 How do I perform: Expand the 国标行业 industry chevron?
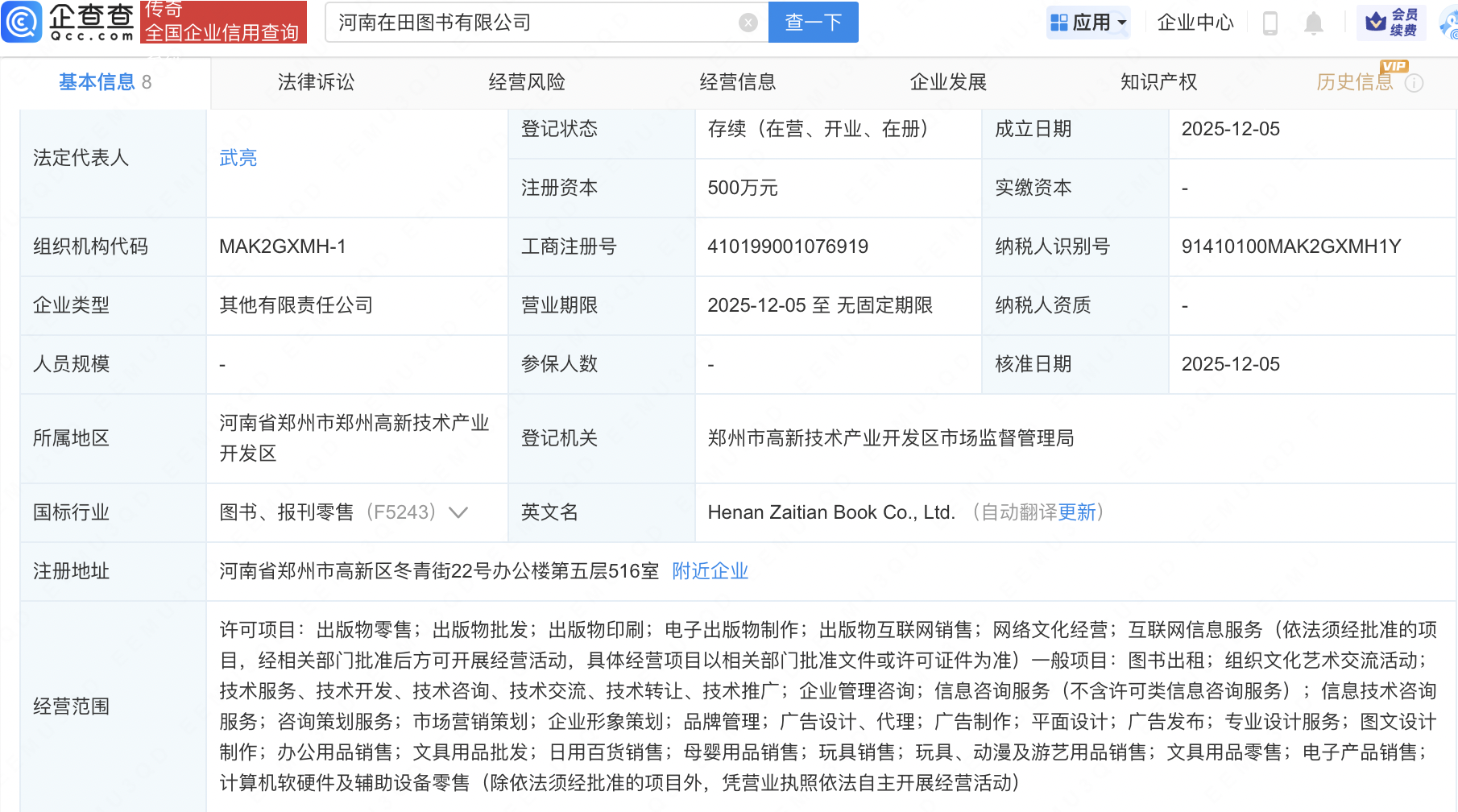tap(458, 512)
